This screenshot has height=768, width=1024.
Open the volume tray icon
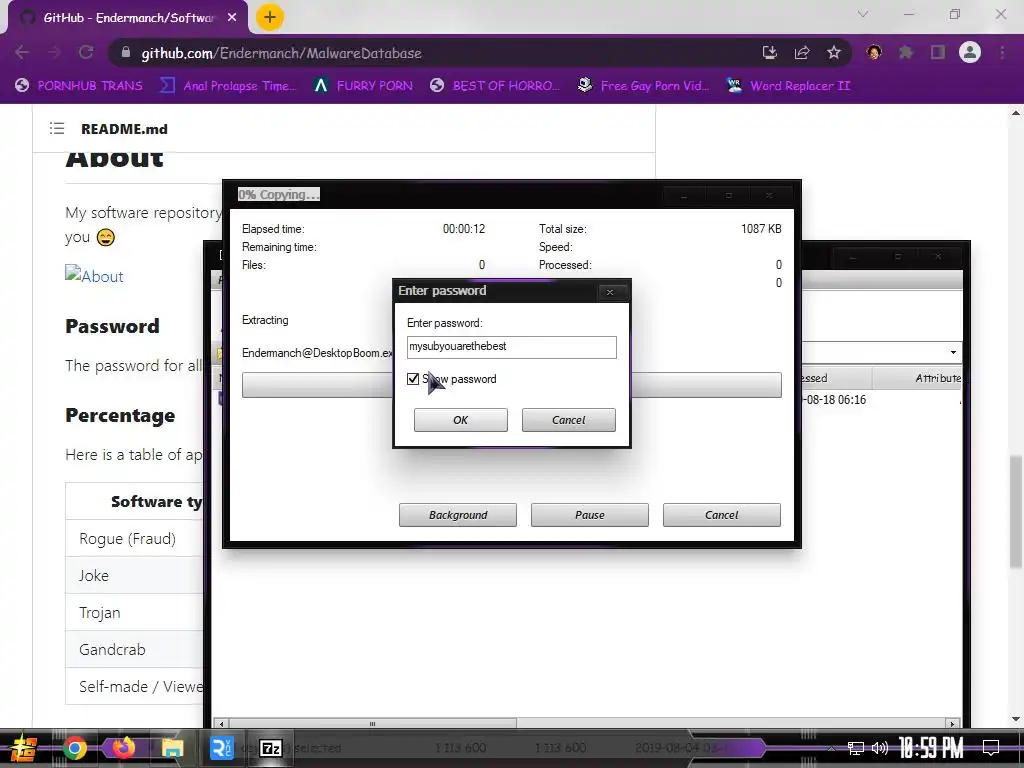(x=880, y=748)
